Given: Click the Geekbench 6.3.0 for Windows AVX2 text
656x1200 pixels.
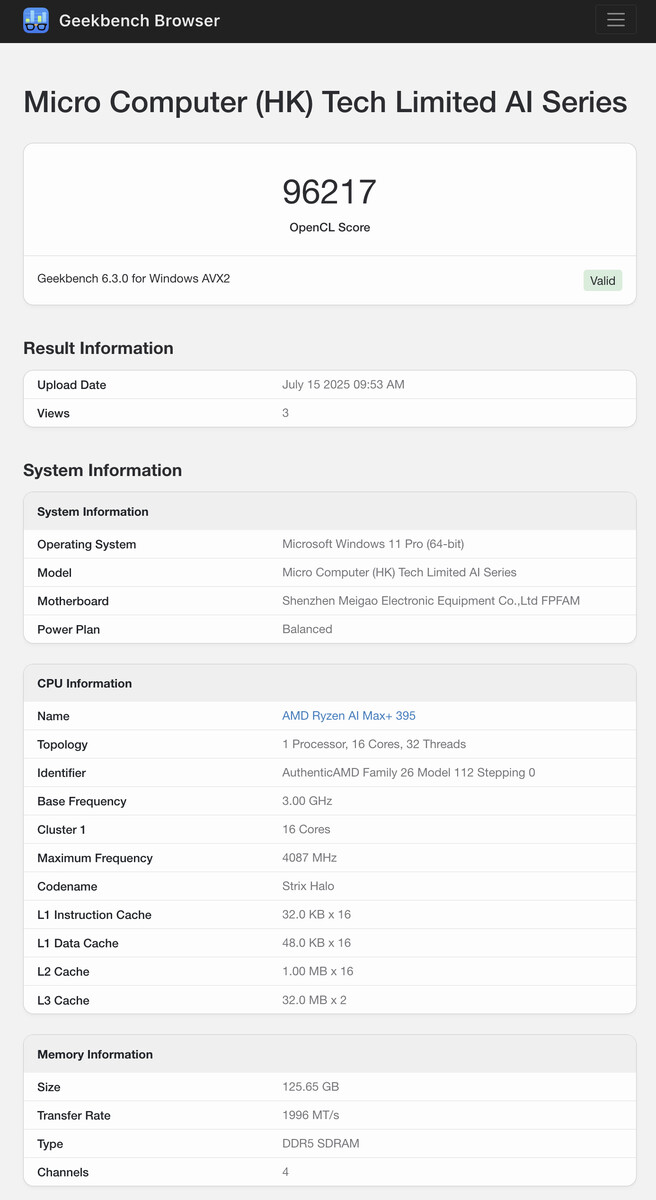Looking at the screenshot, I should coord(134,278).
